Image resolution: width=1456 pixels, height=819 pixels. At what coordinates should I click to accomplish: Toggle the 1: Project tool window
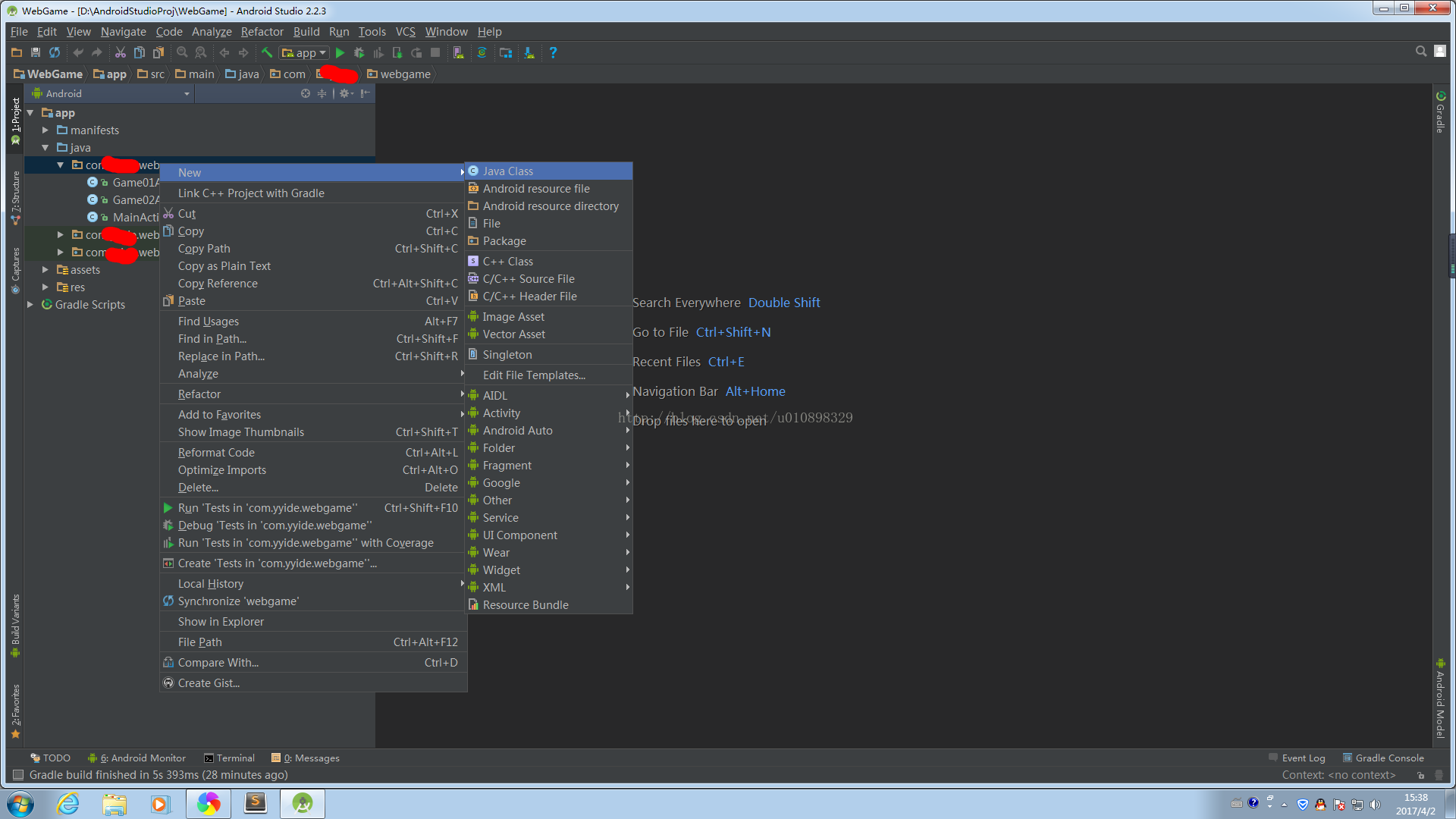coord(15,120)
